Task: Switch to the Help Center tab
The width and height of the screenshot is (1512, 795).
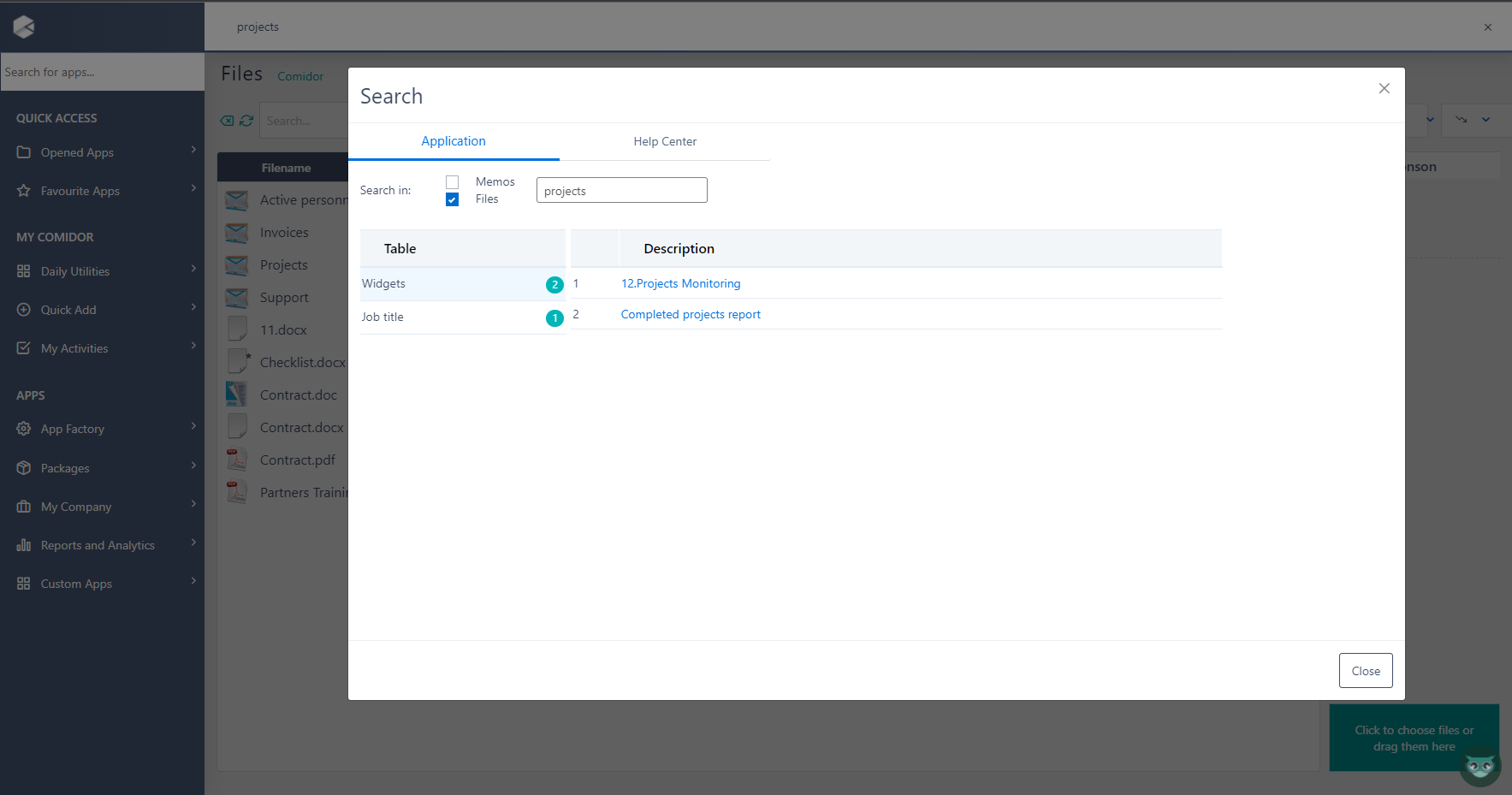Action: [x=665, y=141]
